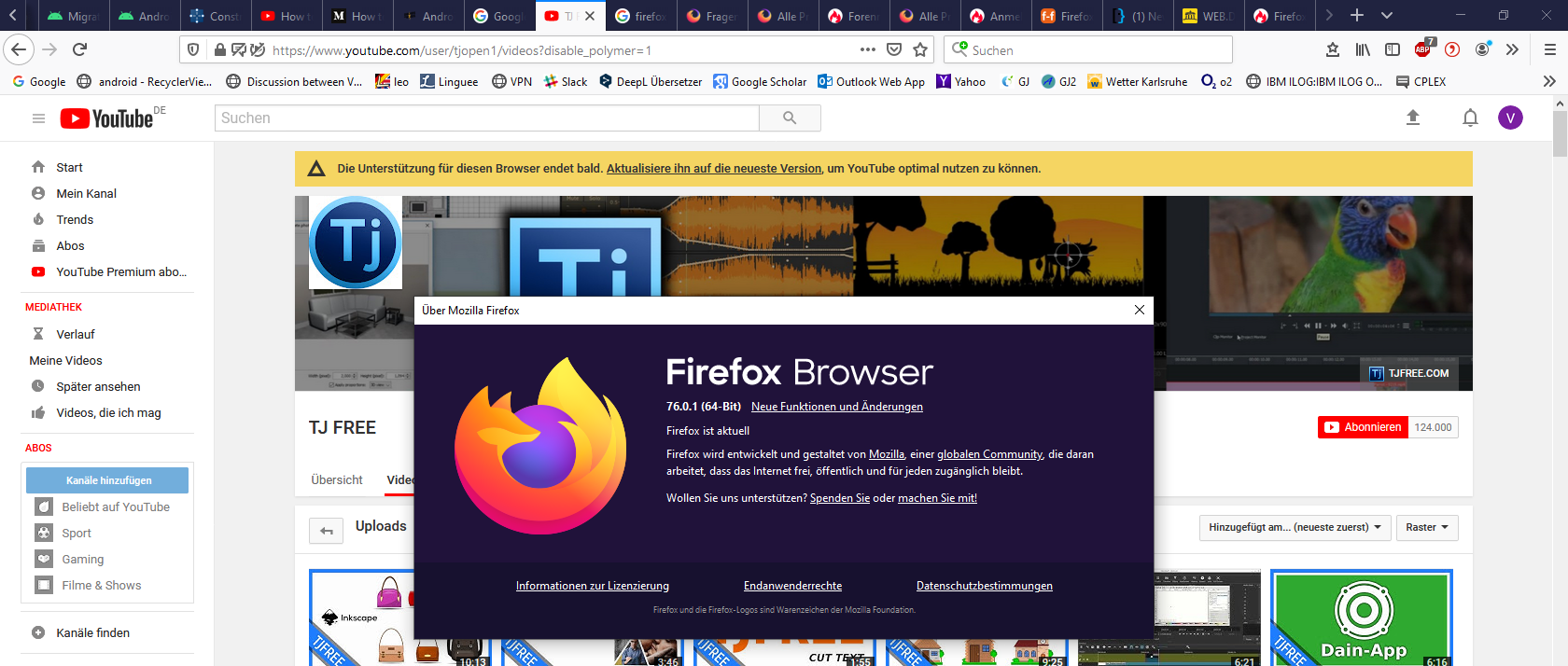Open the Firefox Library icon
1568x666 pixels.
coord(1363,49)
